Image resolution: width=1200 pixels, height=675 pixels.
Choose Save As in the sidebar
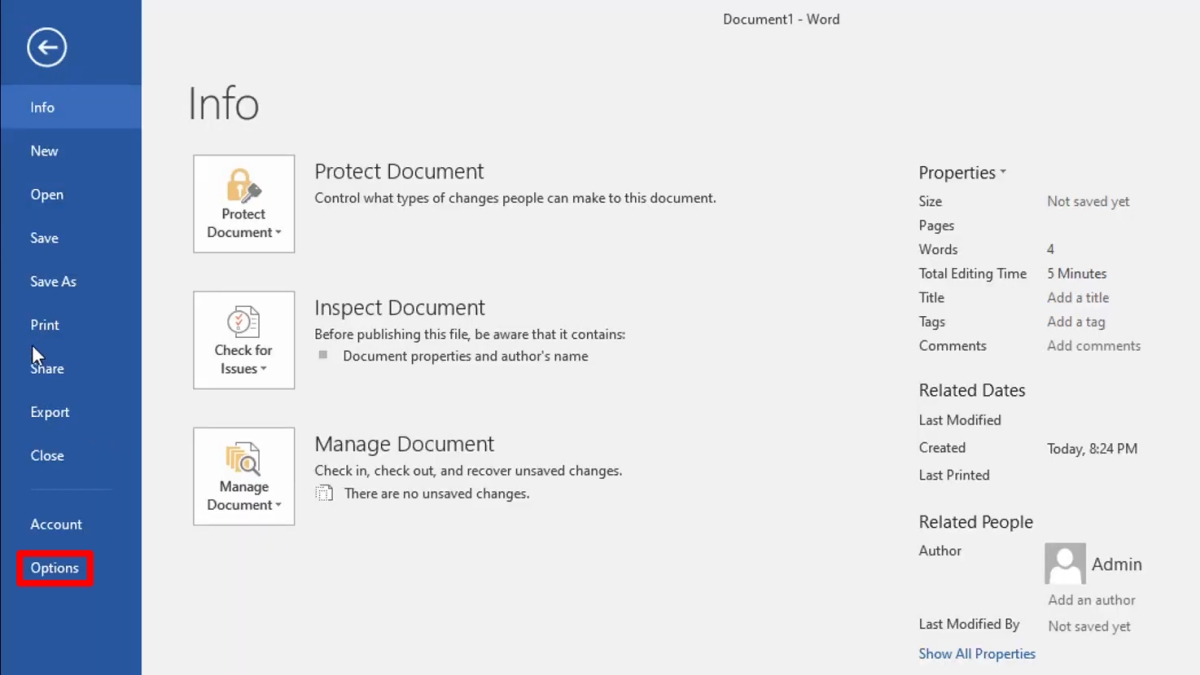53,282
